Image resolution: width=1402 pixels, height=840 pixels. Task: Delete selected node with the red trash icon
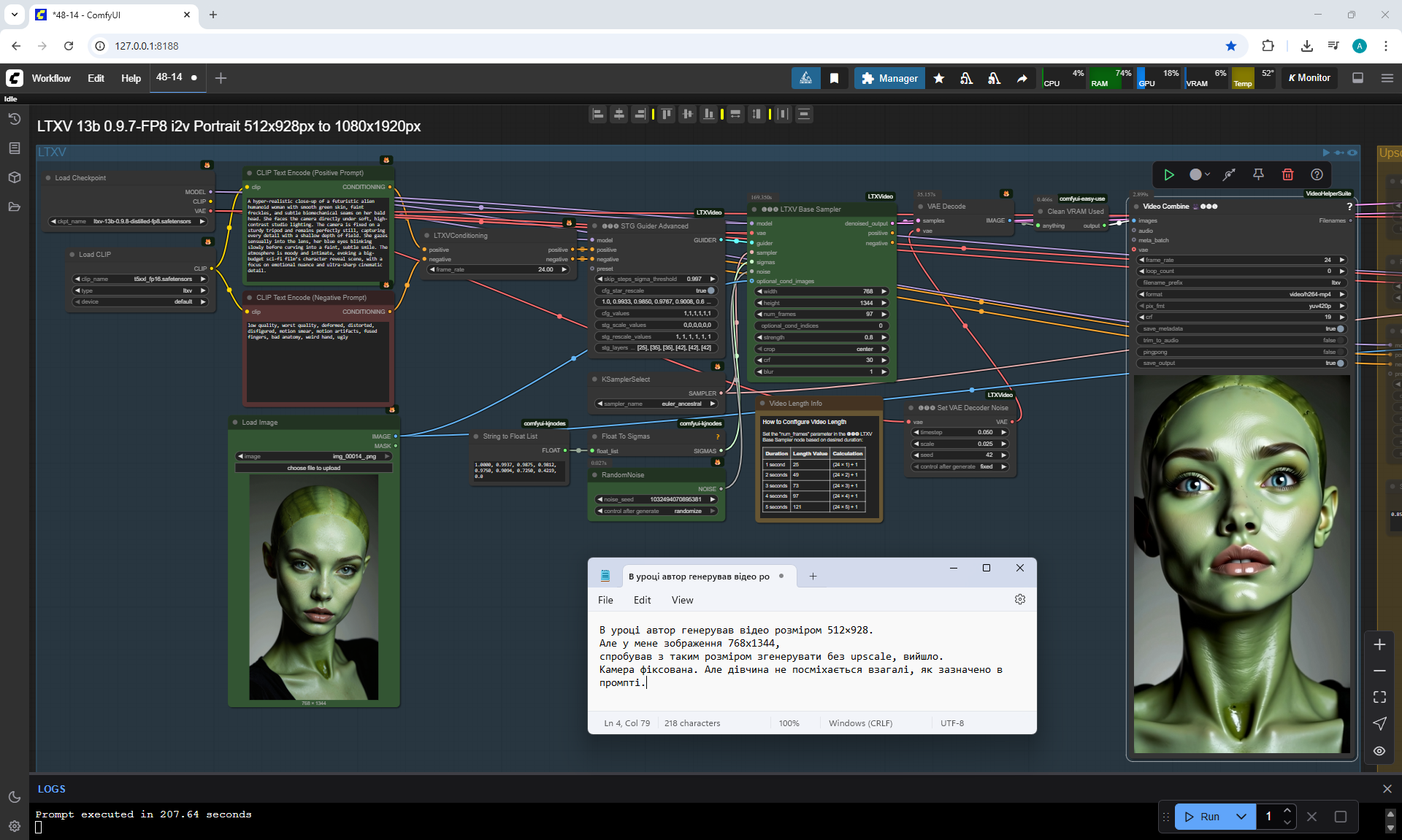click(1287, 174)
